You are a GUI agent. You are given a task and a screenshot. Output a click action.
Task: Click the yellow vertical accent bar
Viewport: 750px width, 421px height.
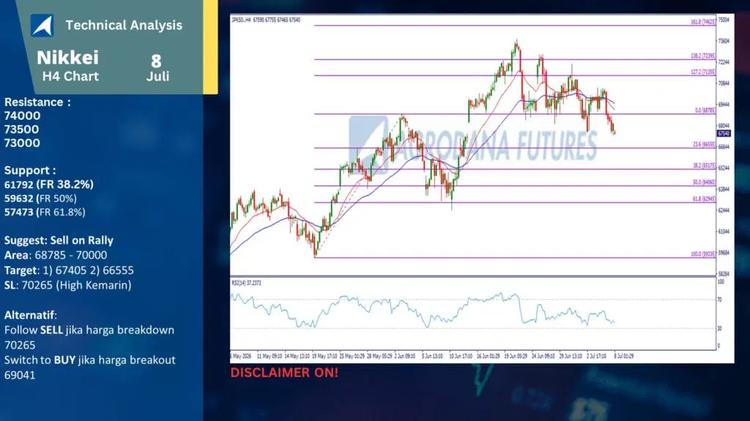210,46
